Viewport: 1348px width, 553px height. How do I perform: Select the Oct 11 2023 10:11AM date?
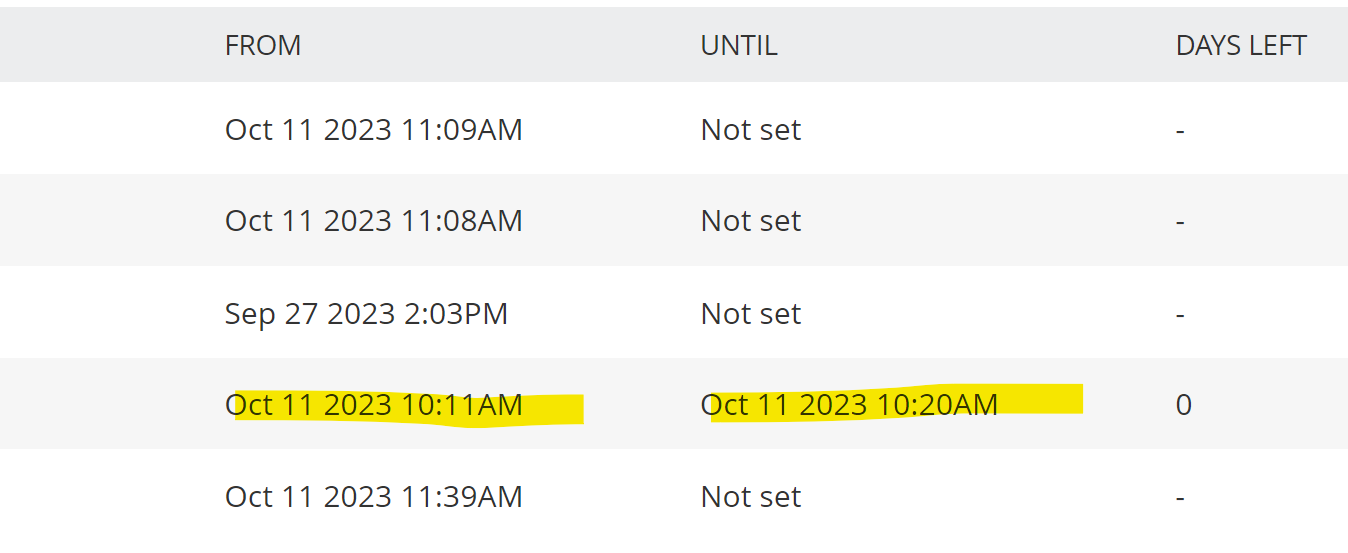[373, 405]
